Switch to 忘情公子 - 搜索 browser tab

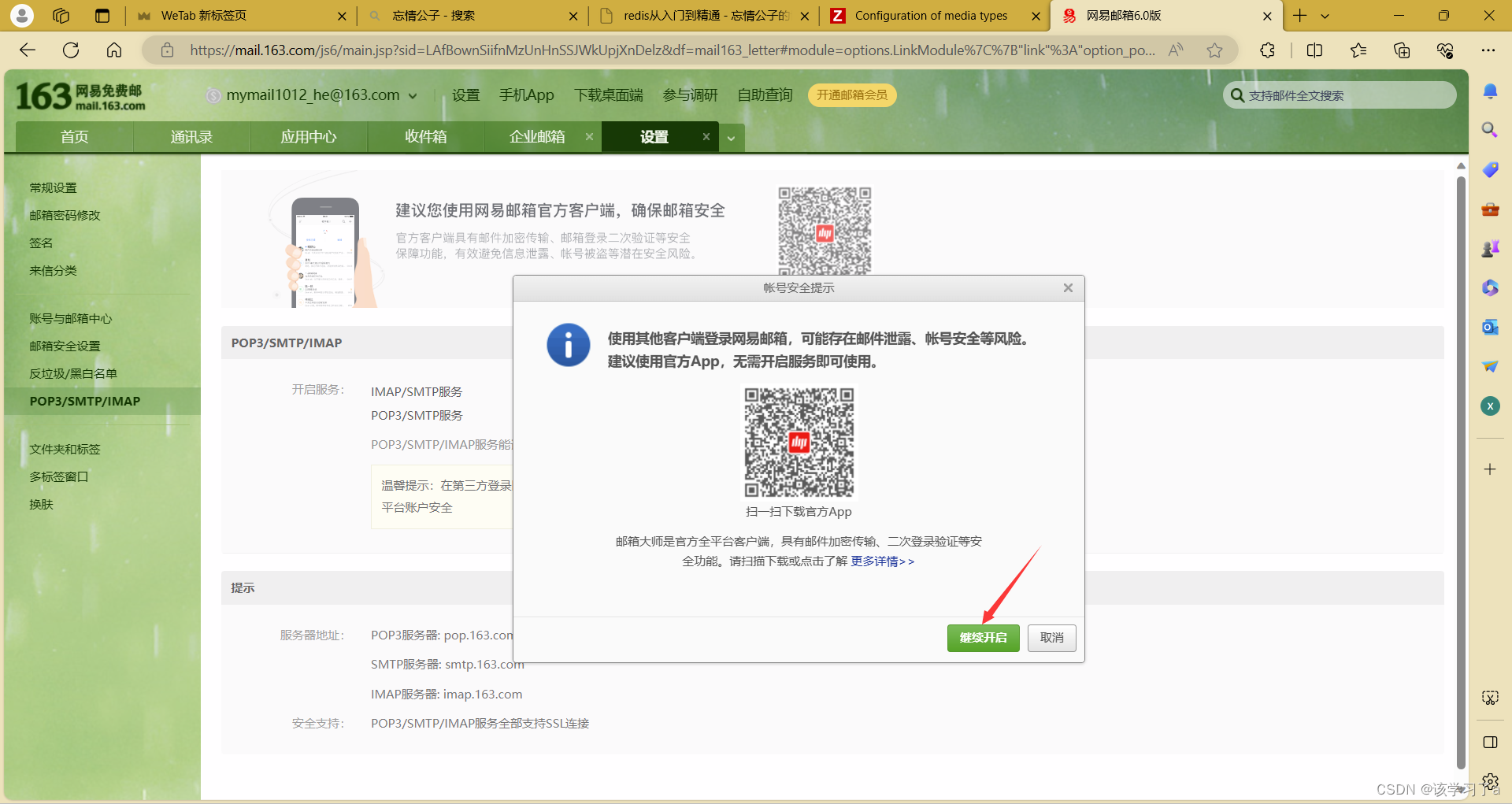[472, 16]
